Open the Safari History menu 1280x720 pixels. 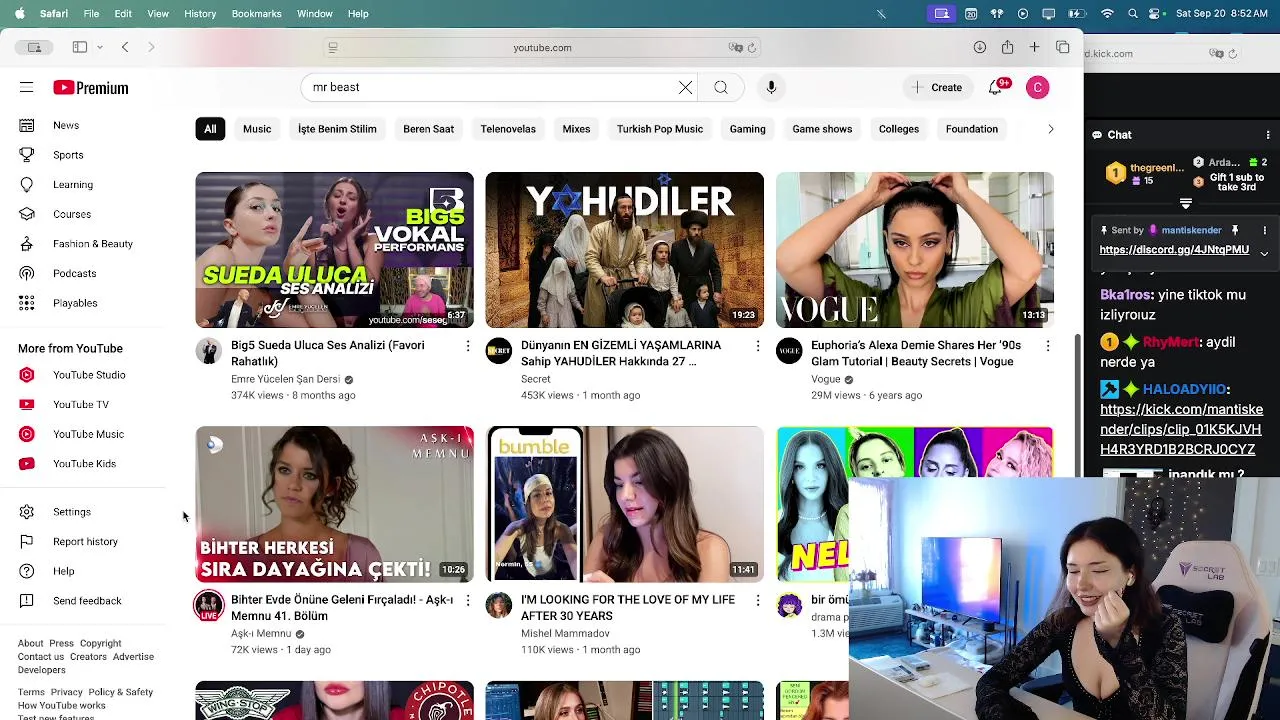point(200,14)
